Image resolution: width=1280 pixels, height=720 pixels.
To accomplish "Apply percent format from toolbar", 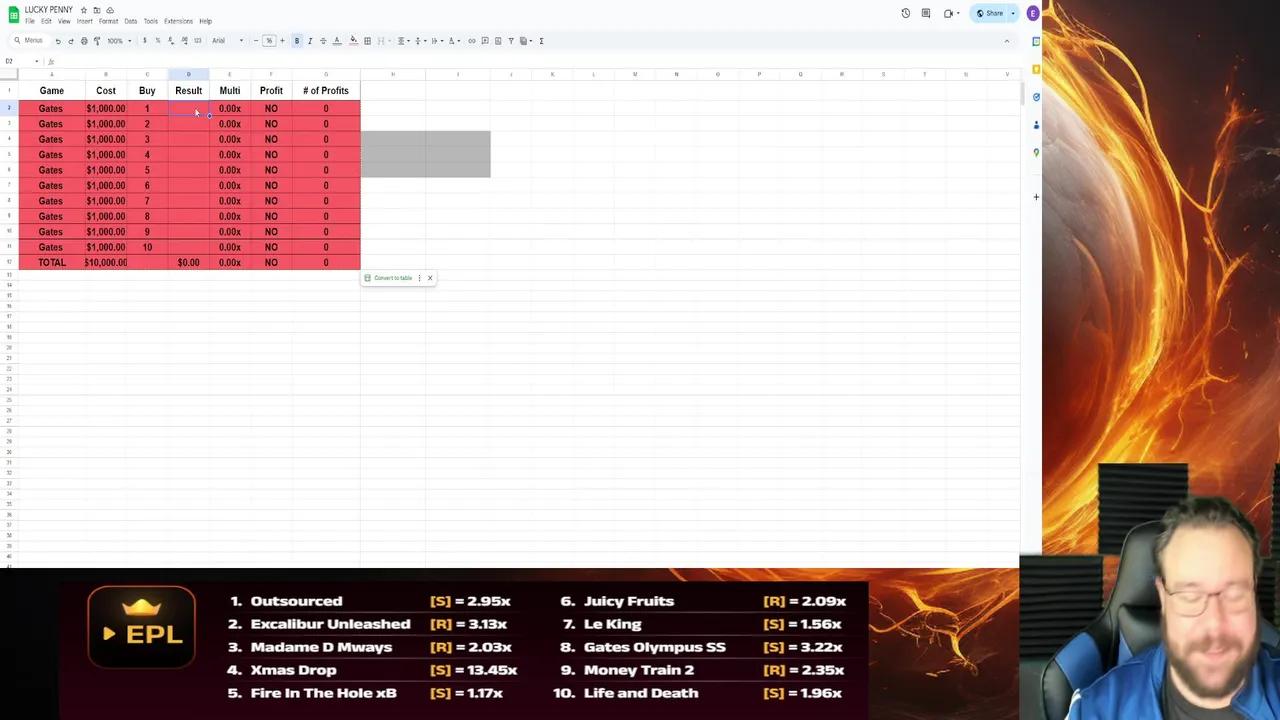I will pyautogui.click(x=157, y=41).
